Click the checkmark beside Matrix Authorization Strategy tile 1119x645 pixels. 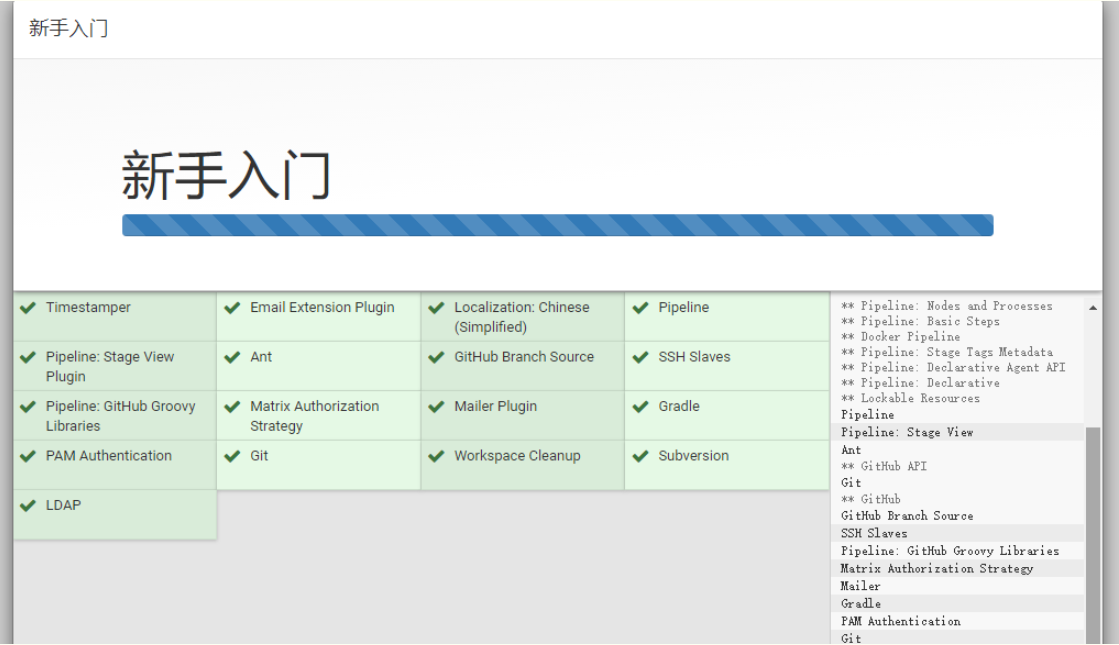click(x=232, y=407)
